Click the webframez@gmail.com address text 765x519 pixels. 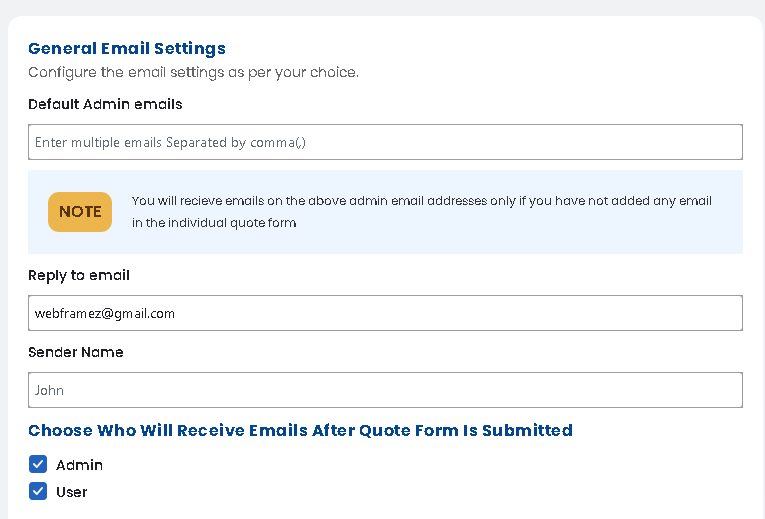tap(105, 313)
